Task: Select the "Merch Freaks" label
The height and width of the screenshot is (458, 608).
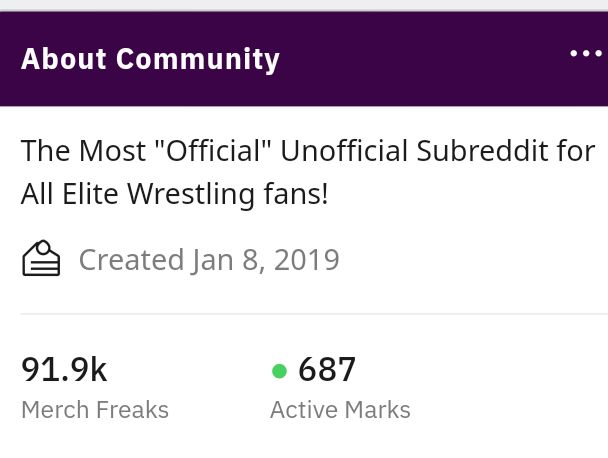Action: point(95,410)
